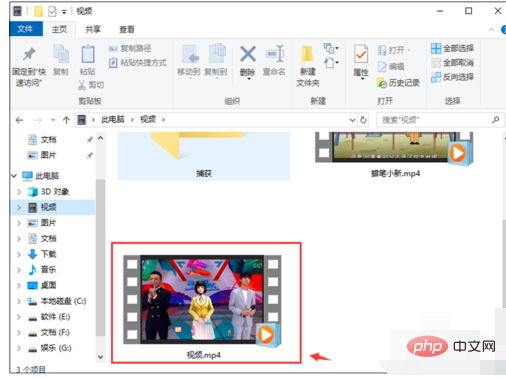Select 文档 under 此电脑
506x379 pixels.
(48, 238)
